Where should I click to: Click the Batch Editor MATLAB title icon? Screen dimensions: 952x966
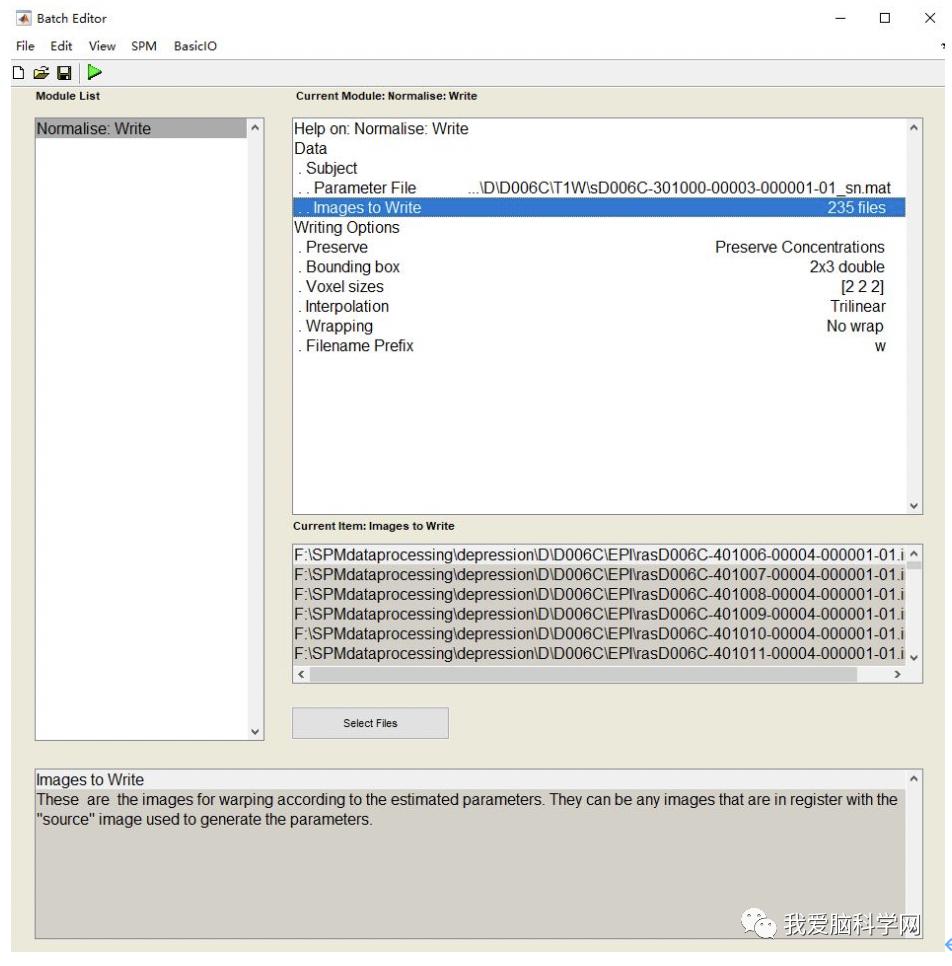click(23, 18)
